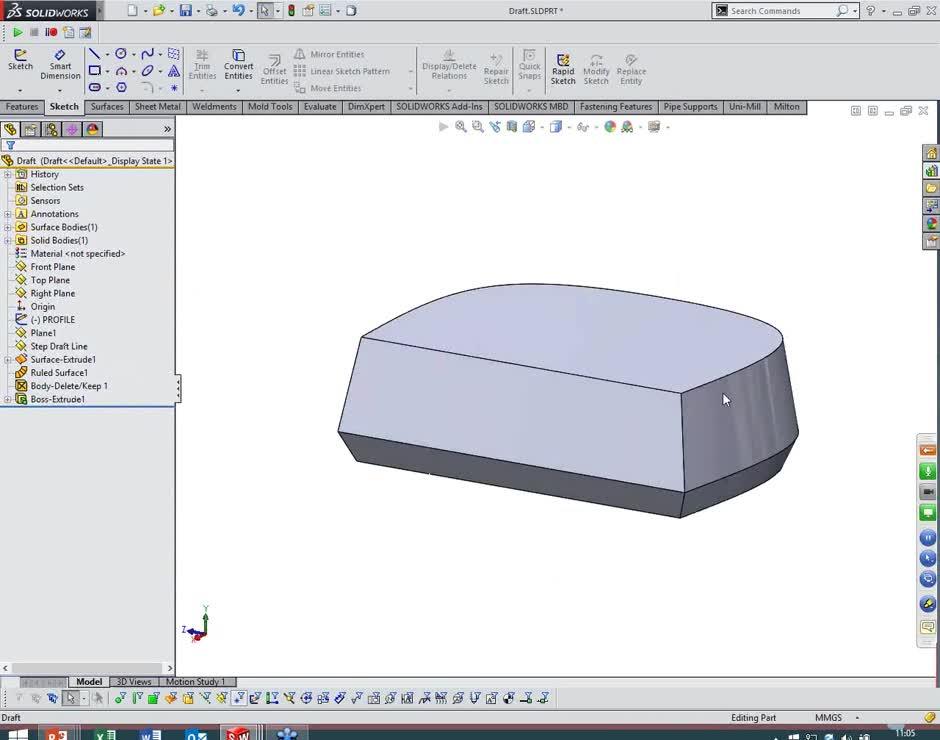This screenshot has height=740, width=940.
Task: Click the Convert Entities tool
Action: 238,65
